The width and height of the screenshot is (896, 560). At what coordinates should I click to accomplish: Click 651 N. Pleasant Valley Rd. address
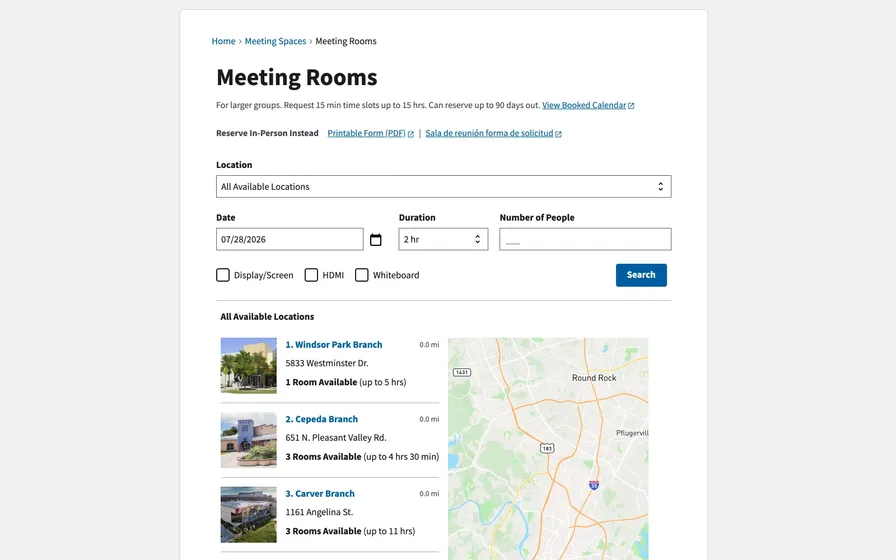(x=336, y=437)
